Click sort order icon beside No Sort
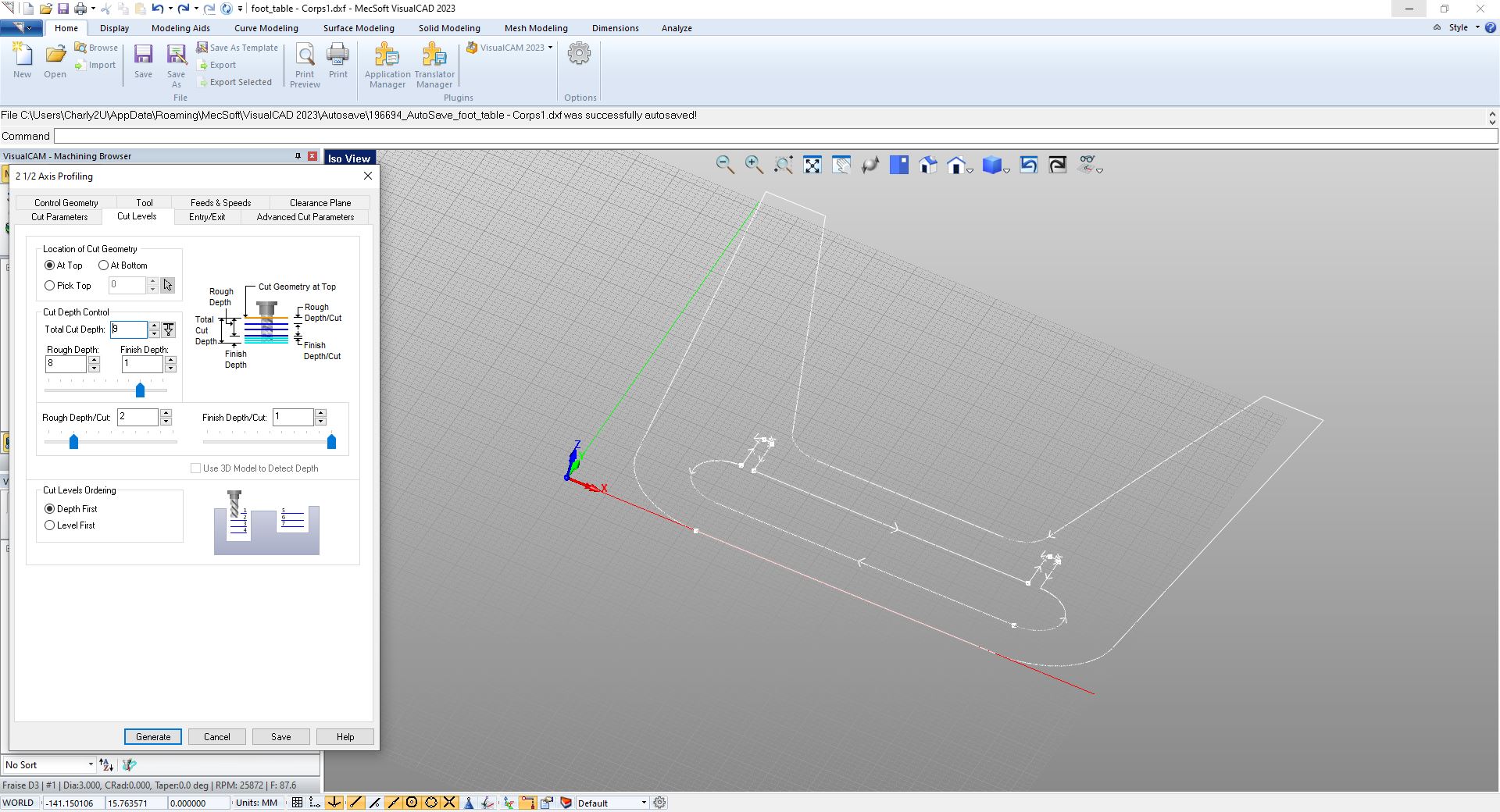1500x812 pixels. click(x=106, y=765)
